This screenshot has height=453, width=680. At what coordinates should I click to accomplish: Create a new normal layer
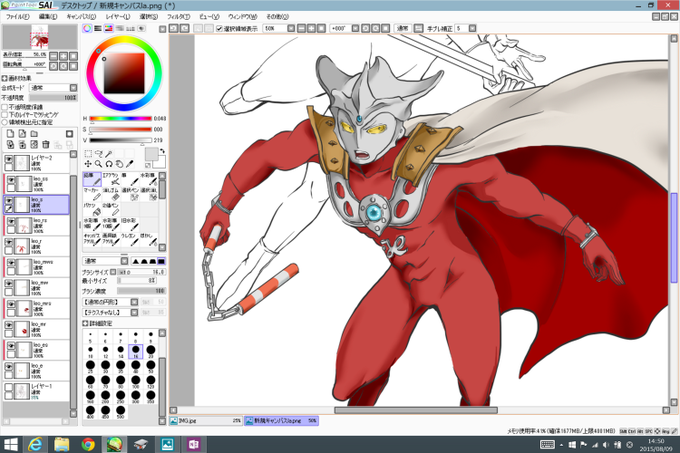(x=10, y=134)
